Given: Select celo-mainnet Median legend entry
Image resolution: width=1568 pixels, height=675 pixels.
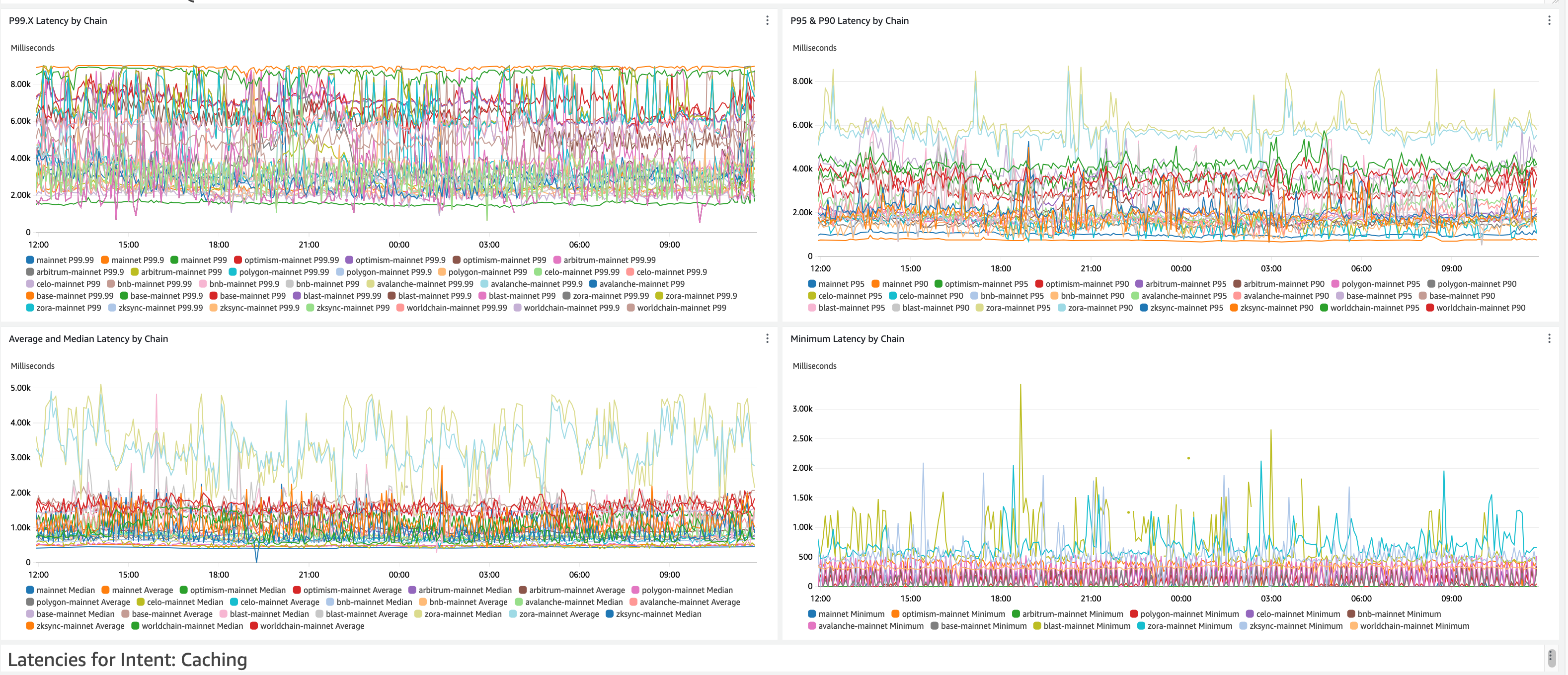Looking at the screenshot, I should pyautogui.click(x=179, y=602).
